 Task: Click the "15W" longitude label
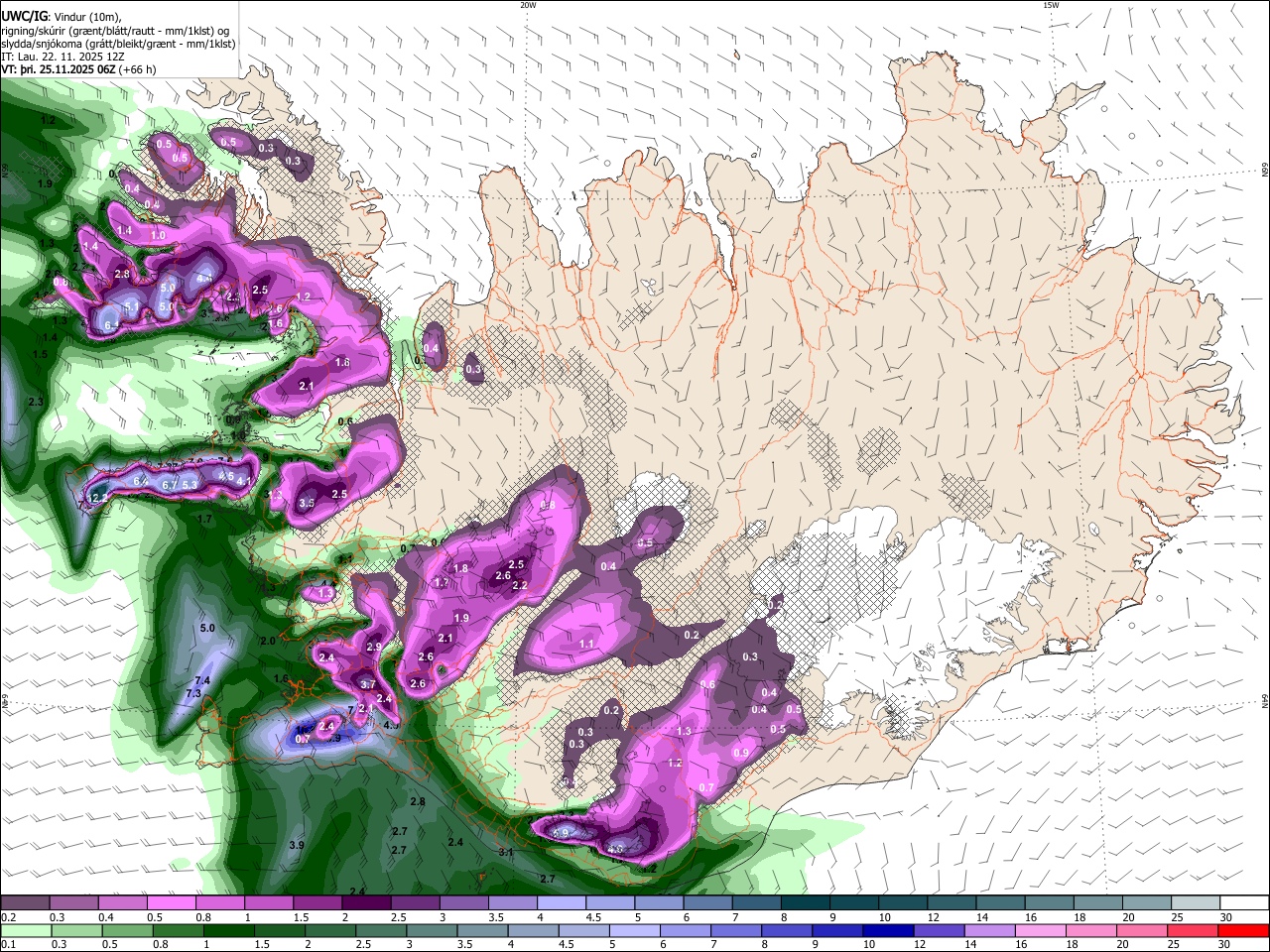(1051, 5)
